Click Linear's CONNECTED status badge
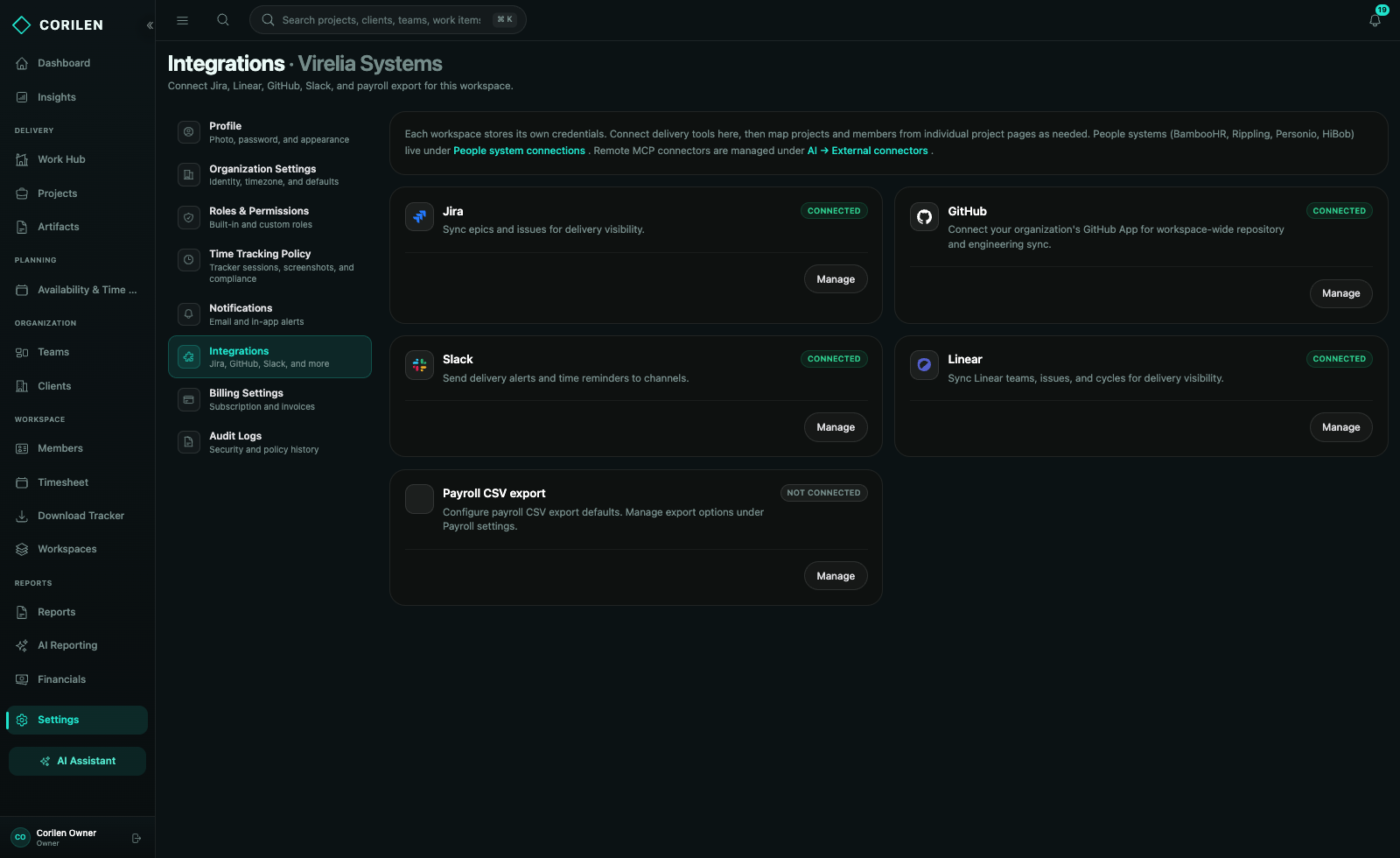This screenshot has height=858, width=1400. [x=1339, y=359]
